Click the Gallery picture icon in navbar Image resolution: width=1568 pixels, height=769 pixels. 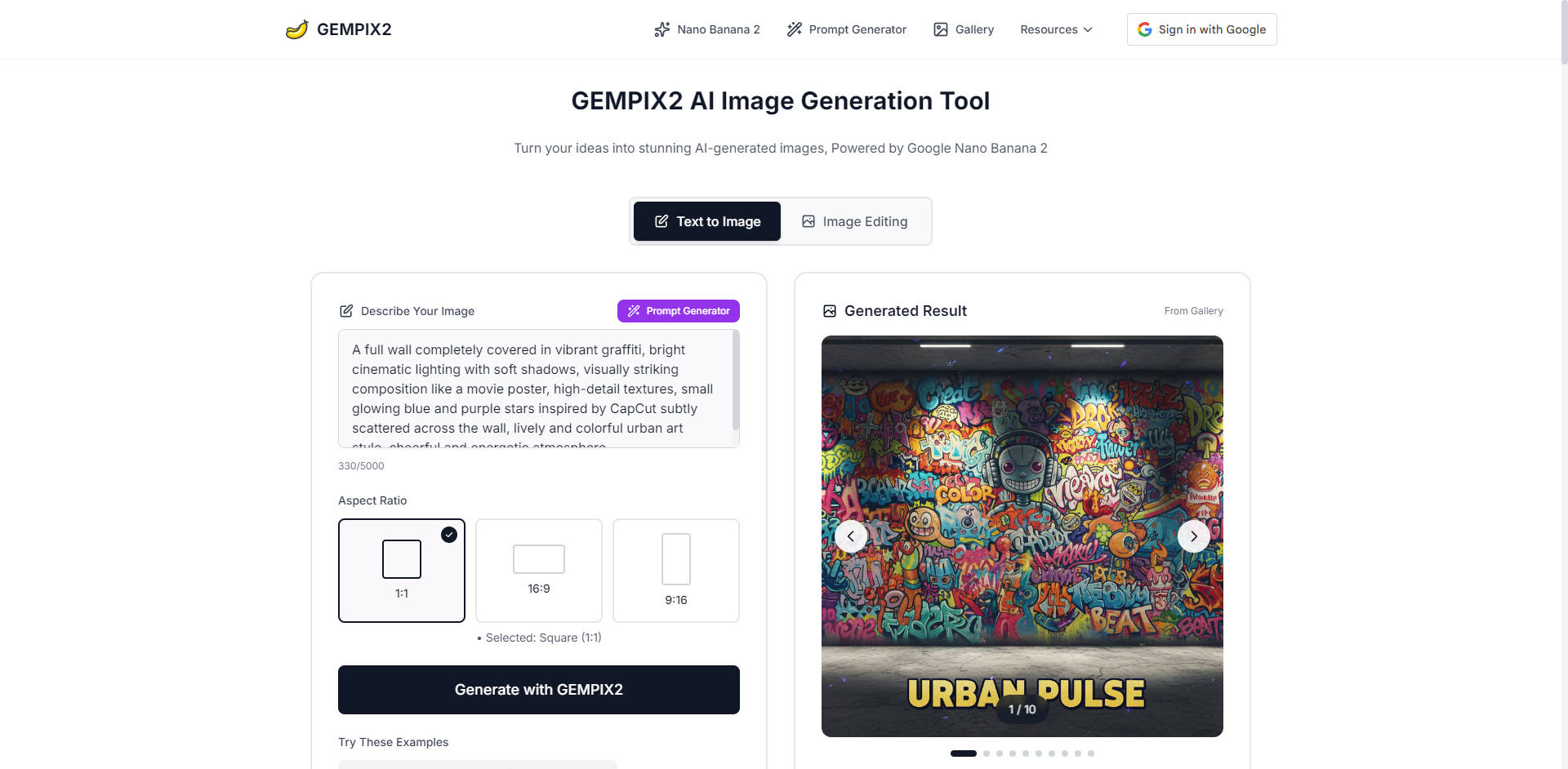tap(939, 29)
